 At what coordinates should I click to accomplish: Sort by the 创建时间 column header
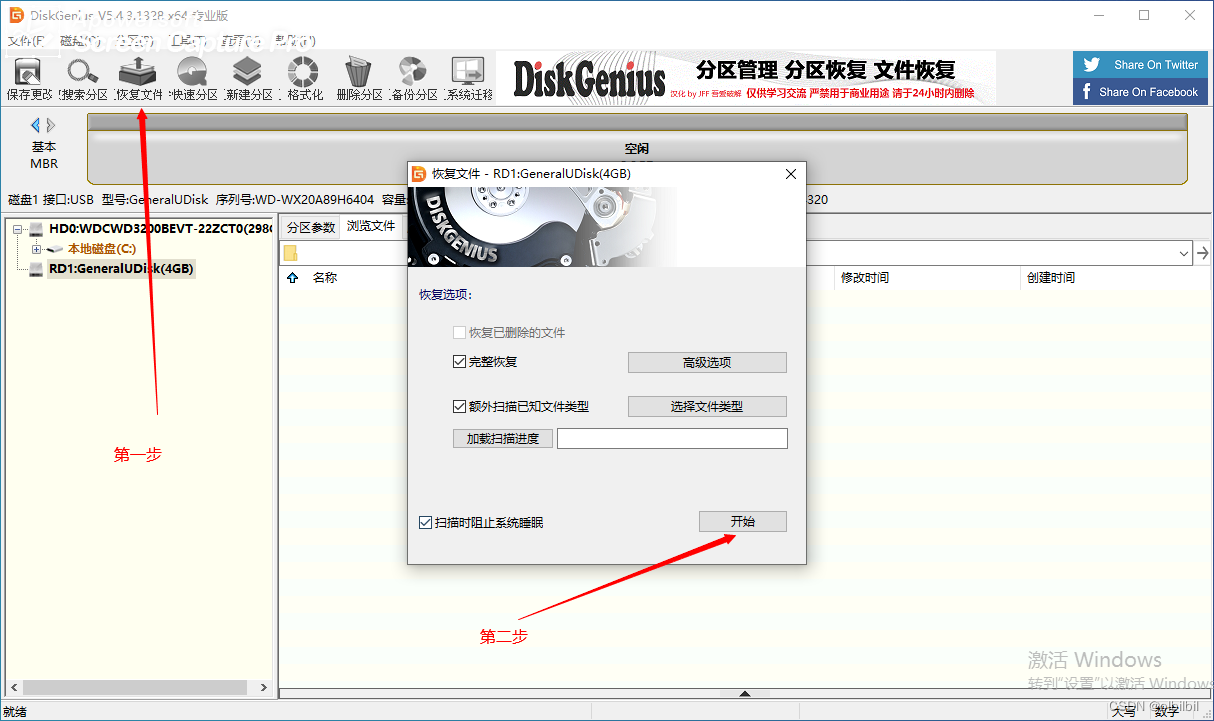tap(1051, 278)
